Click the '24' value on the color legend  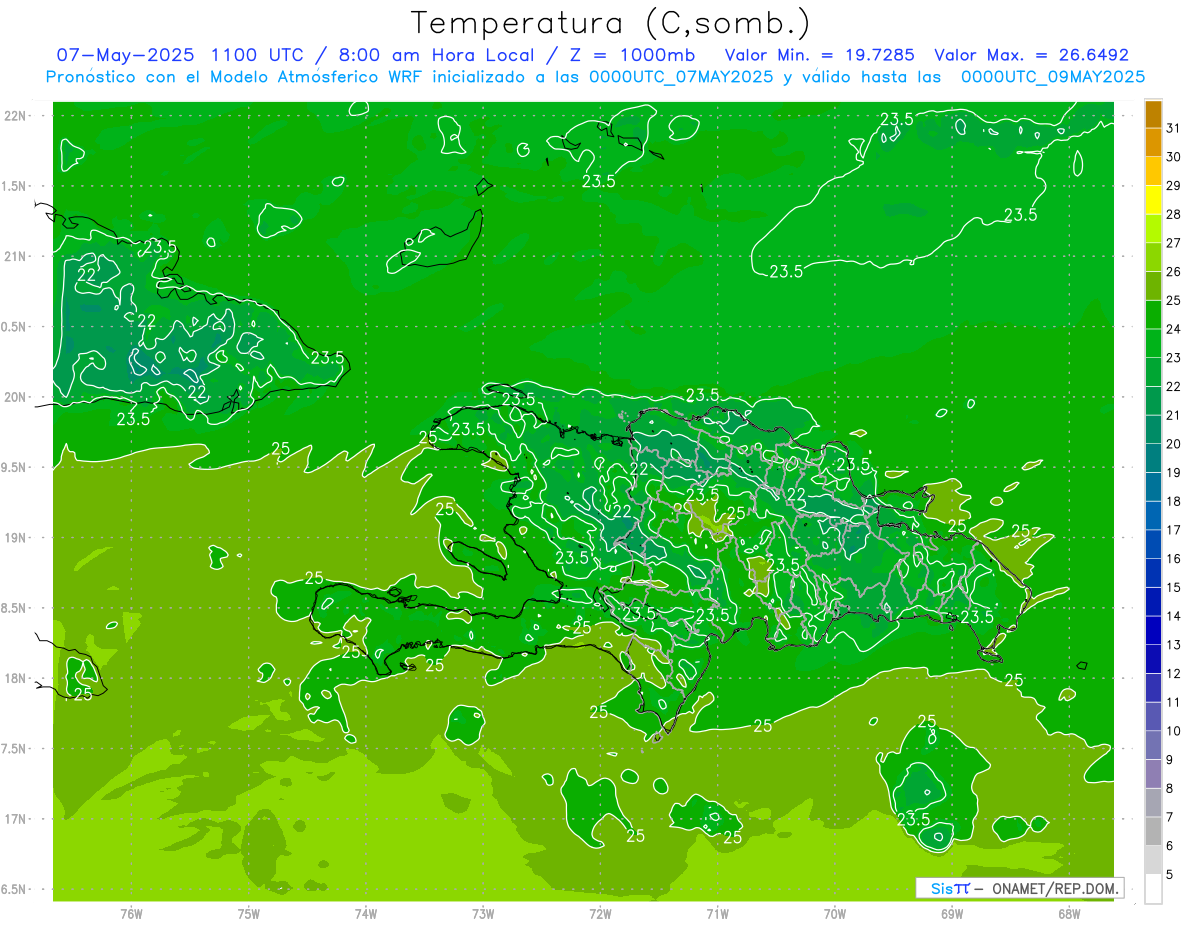click(1174, 328)
